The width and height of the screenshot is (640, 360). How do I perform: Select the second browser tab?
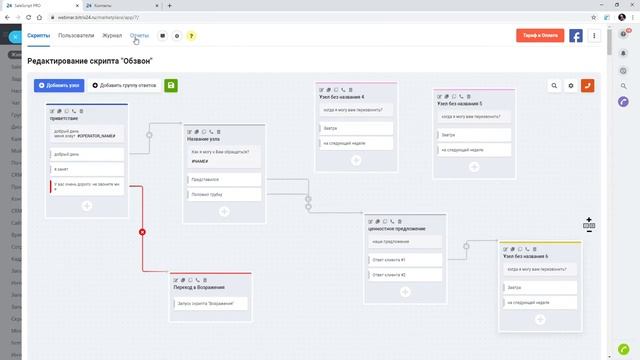coord(122,6)
